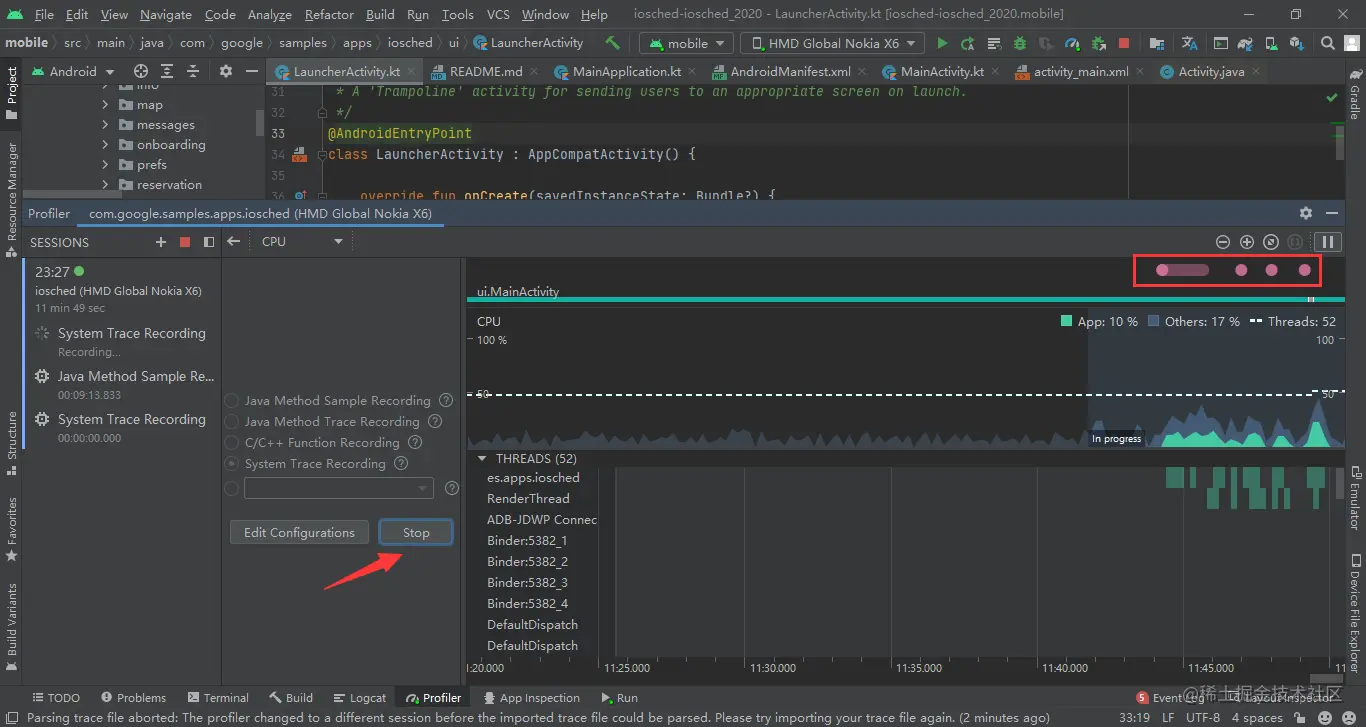Click the Translate icon in the toolbar
The height and width of the screenshot is (727, 1366).
[1189, 43]
